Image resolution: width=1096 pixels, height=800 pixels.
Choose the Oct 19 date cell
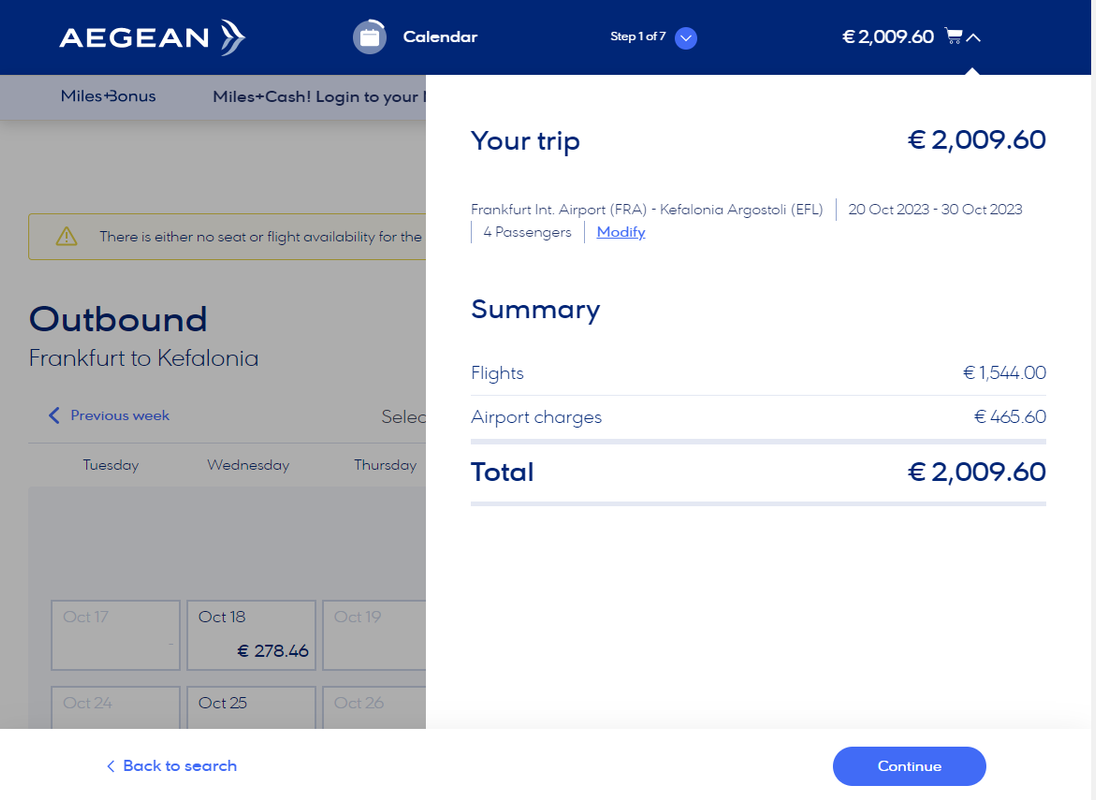[x=375, y=635]
